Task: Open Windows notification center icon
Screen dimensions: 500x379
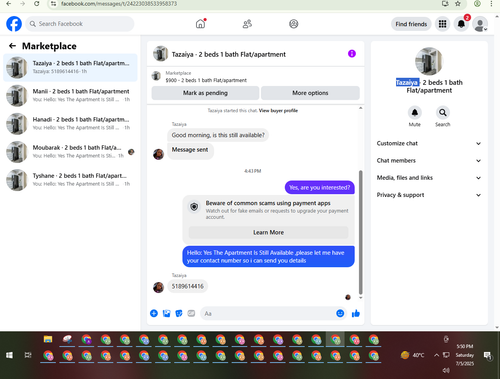Action: pos(488,355)
